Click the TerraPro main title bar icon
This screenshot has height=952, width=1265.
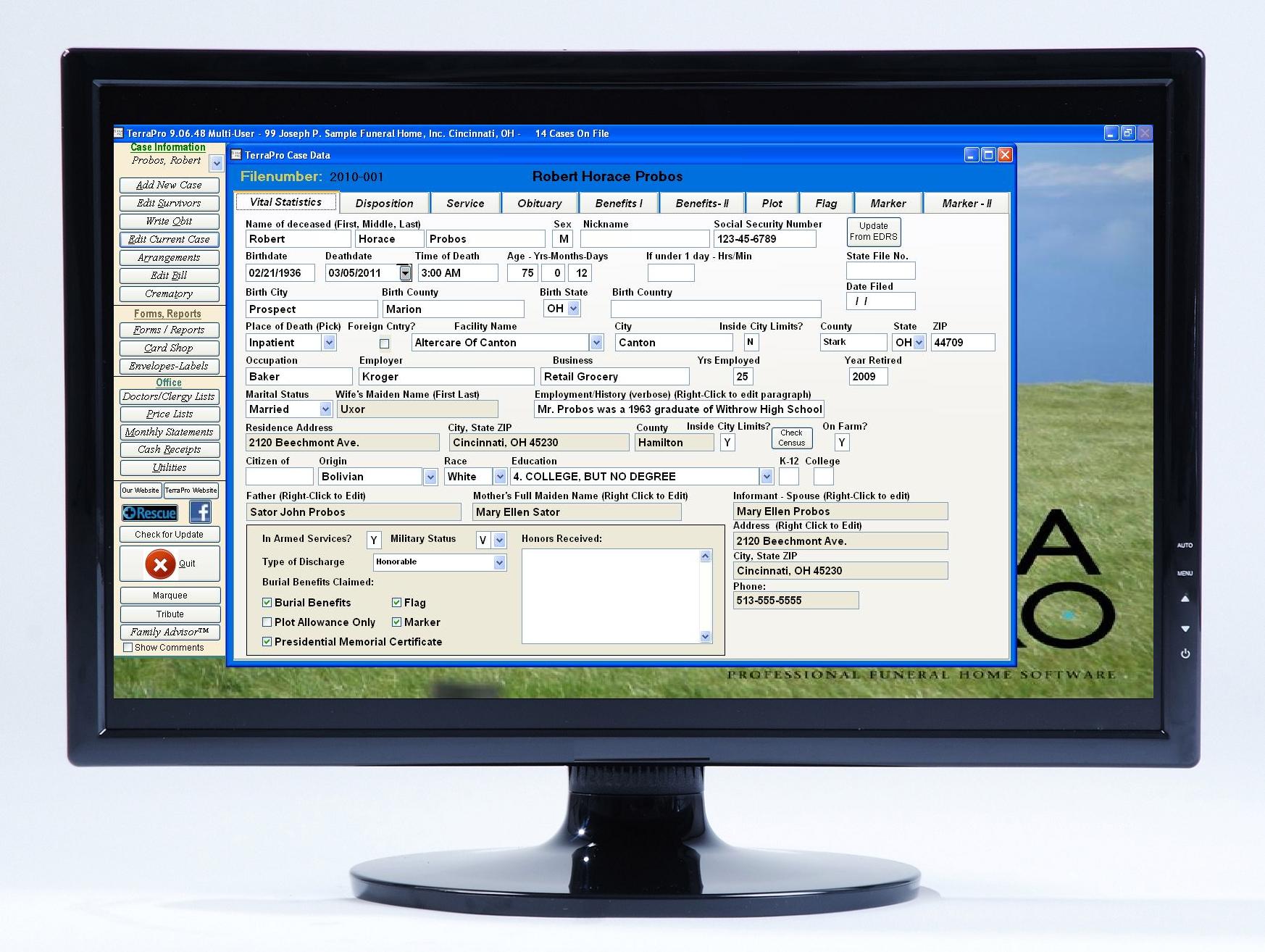[119, 133]
